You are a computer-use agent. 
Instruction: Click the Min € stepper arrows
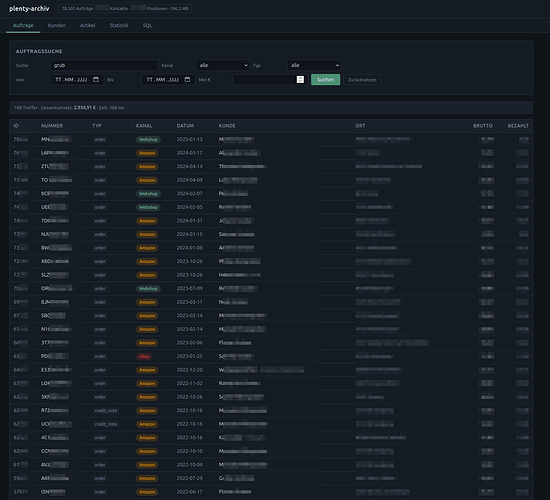coord(300,80)
